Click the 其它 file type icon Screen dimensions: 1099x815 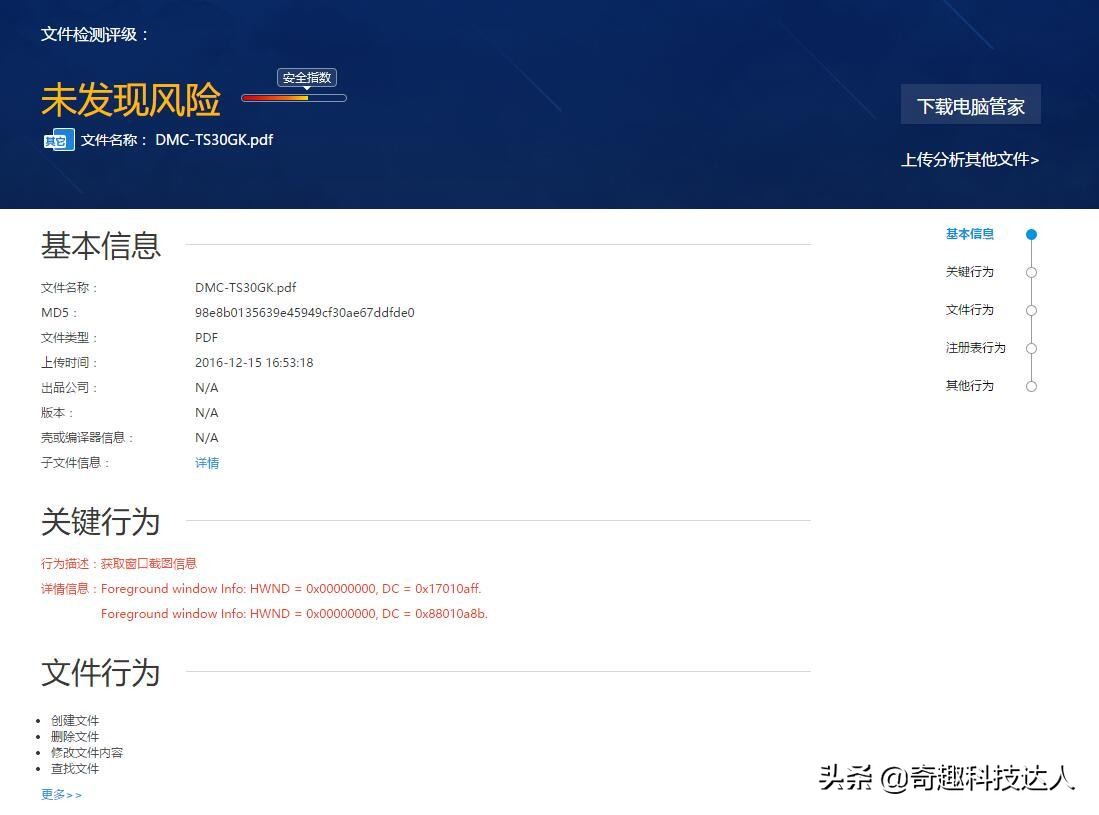(57, 140)
